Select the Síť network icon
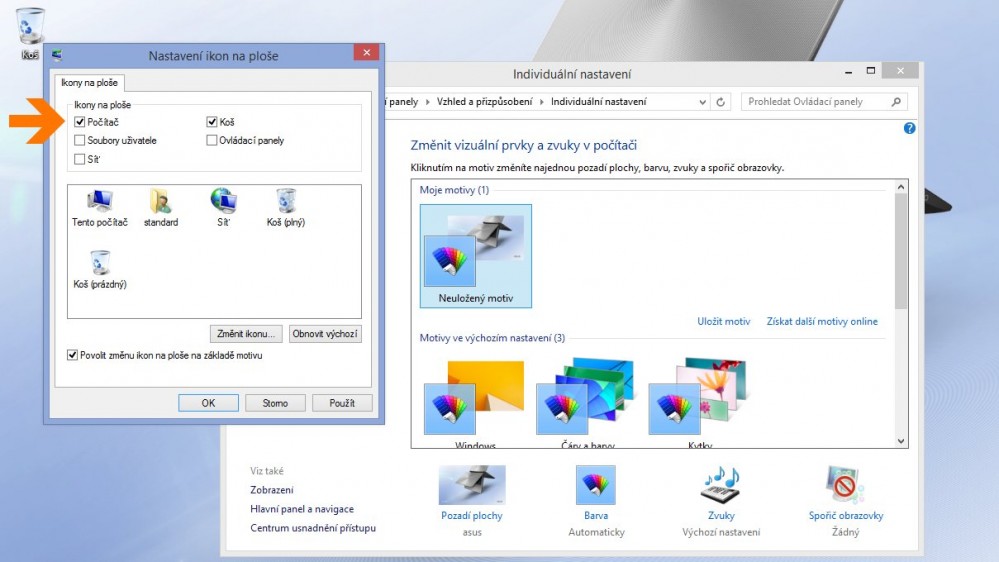999x562 pixels. pos(223,203)
